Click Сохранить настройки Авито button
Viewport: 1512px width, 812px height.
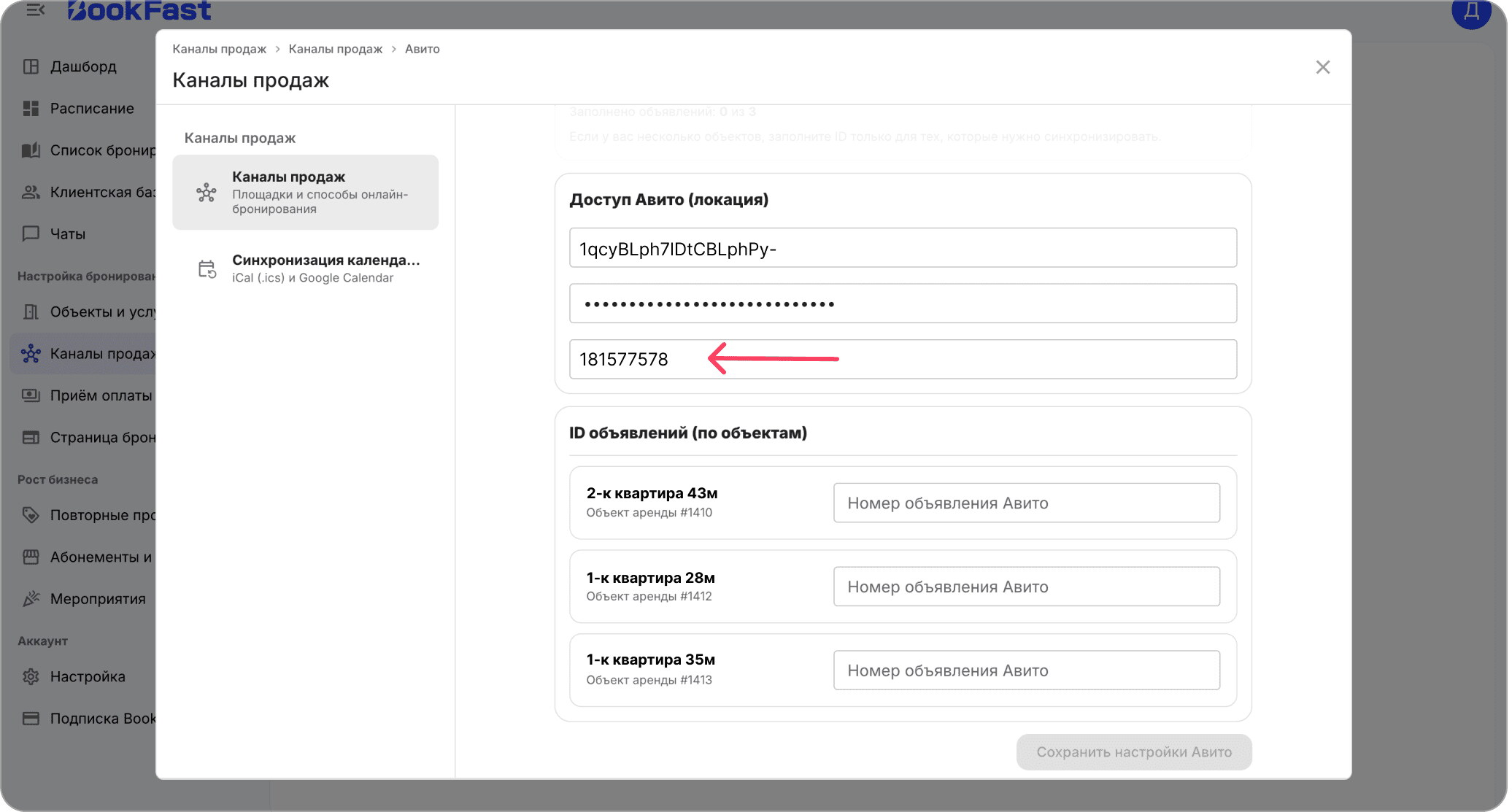pos(1134,752)
